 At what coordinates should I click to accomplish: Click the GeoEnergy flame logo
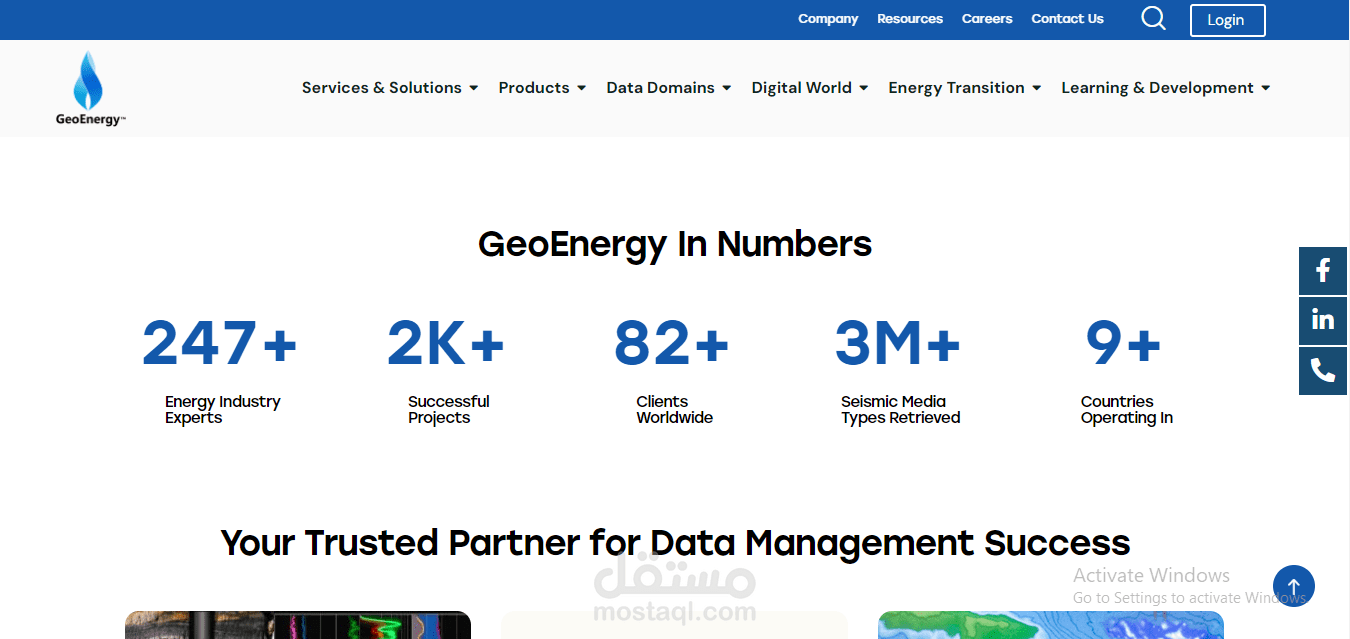[x=90, y=89]
